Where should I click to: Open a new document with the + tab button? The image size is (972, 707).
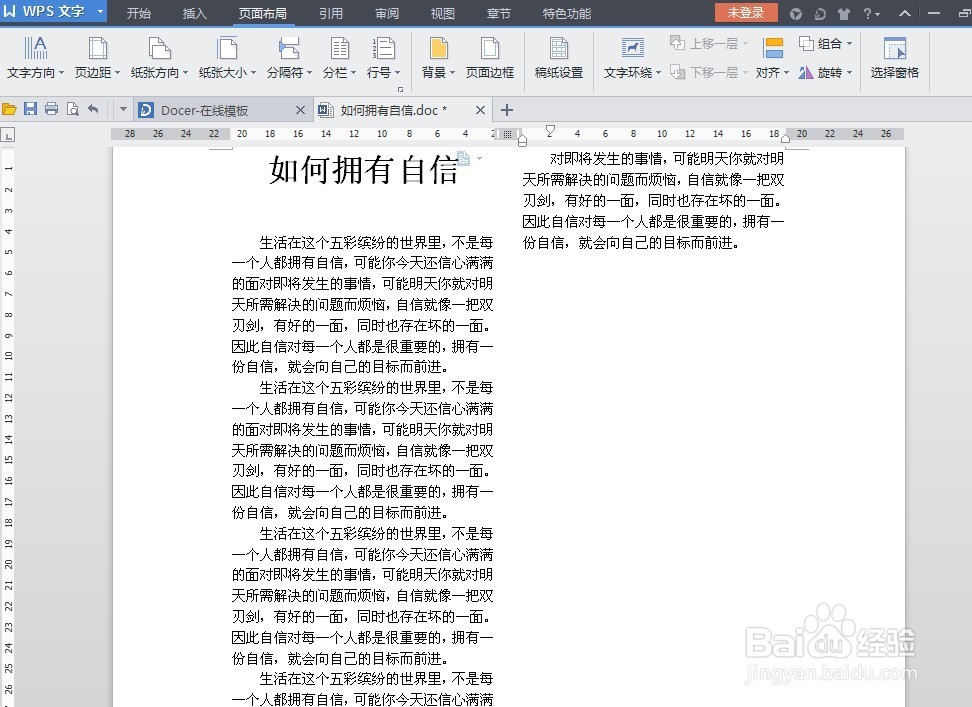click(507, 110)
